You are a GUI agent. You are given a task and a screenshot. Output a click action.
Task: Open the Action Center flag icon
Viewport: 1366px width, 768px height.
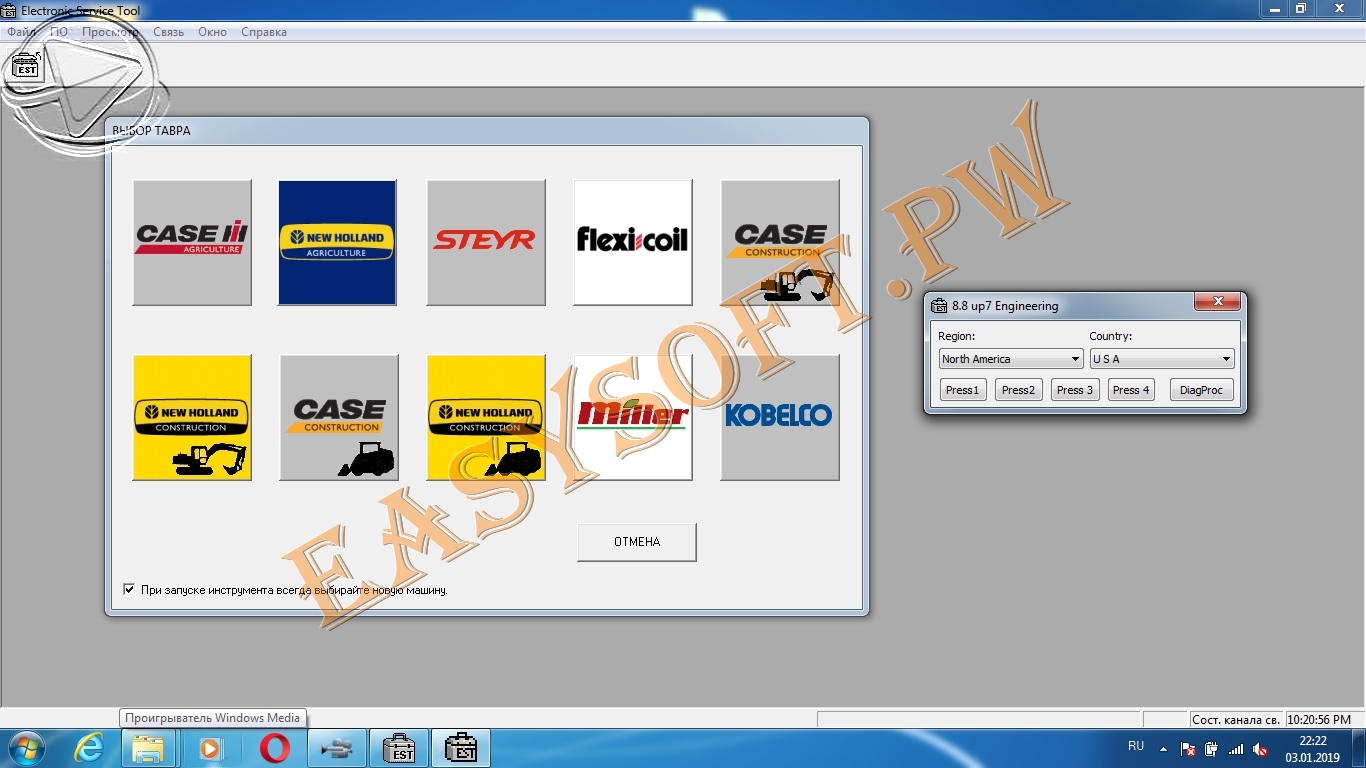coord(1188,749)
